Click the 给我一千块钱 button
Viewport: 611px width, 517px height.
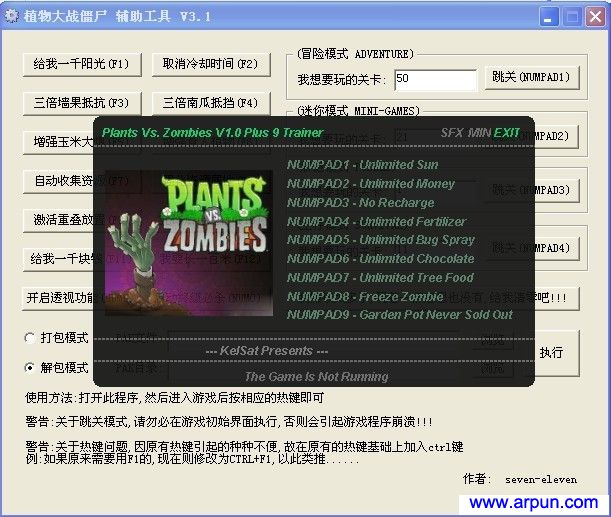click(x=58, y=259)
